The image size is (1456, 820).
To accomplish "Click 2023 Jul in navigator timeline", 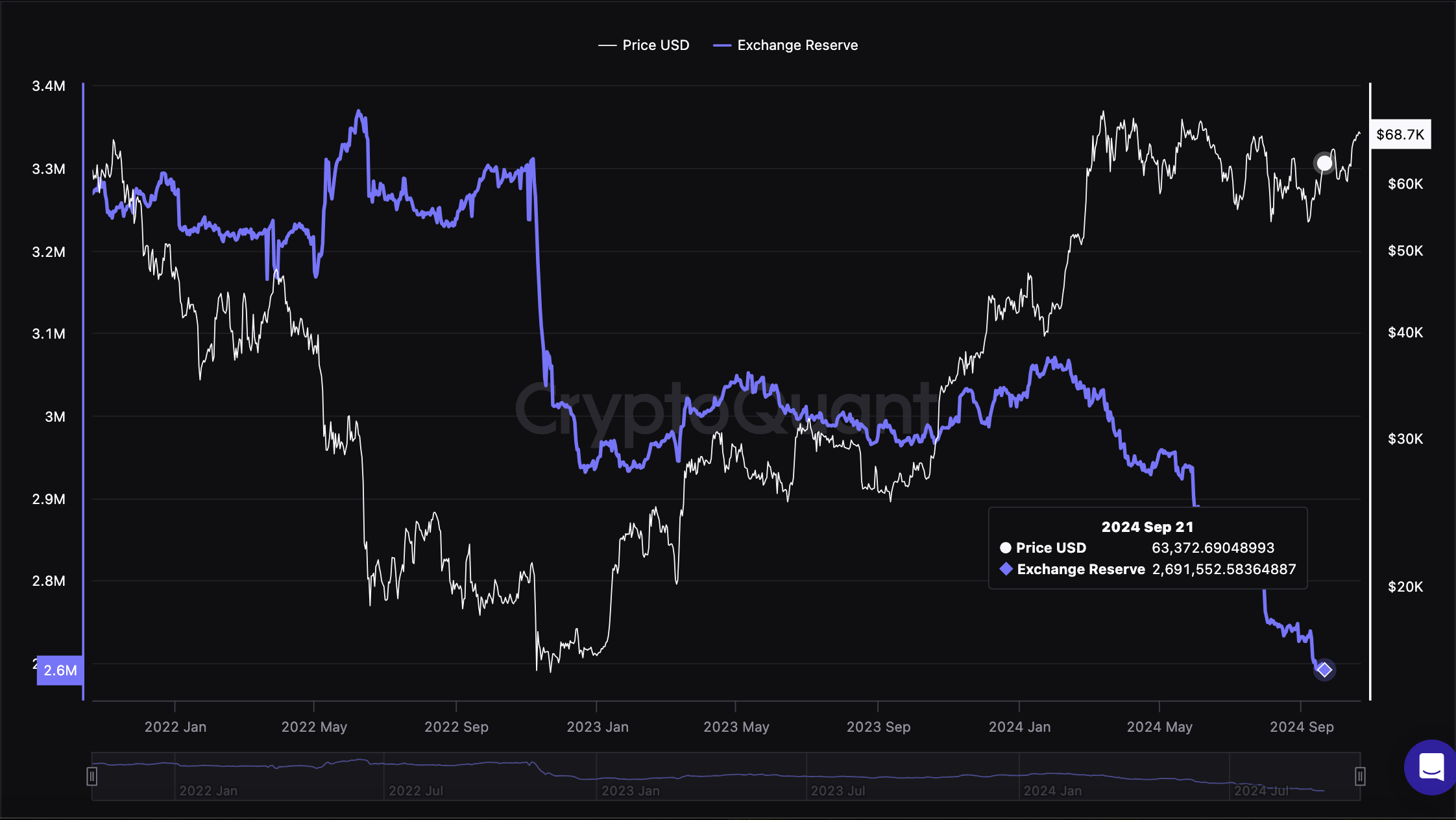I will 838,791.
